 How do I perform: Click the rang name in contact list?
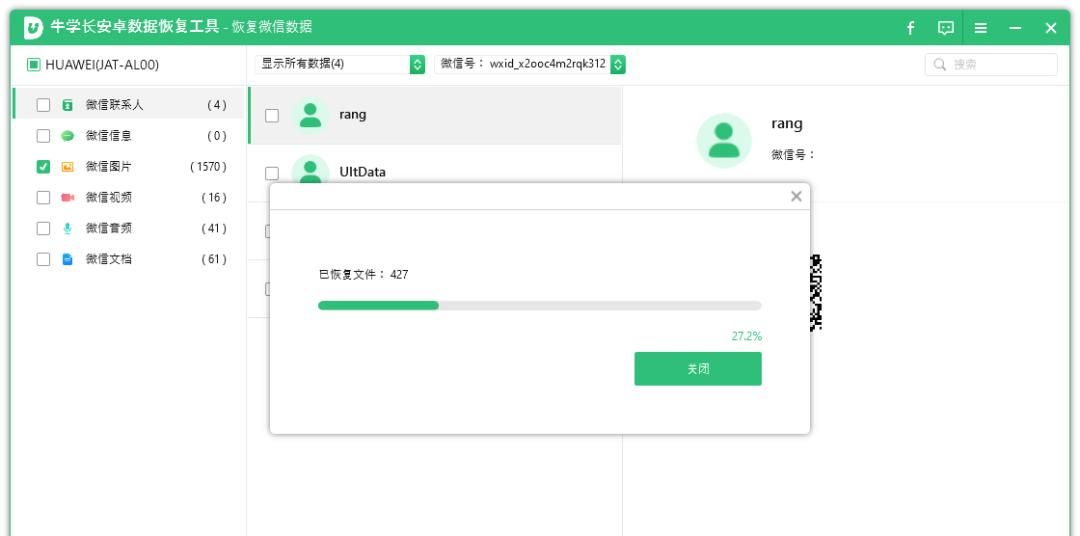pyautogui.click(x=353, y=114)
